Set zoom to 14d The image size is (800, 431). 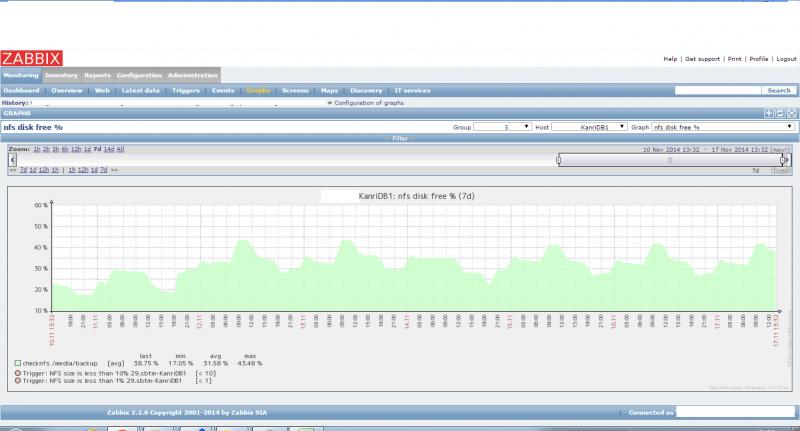point(109,149)
